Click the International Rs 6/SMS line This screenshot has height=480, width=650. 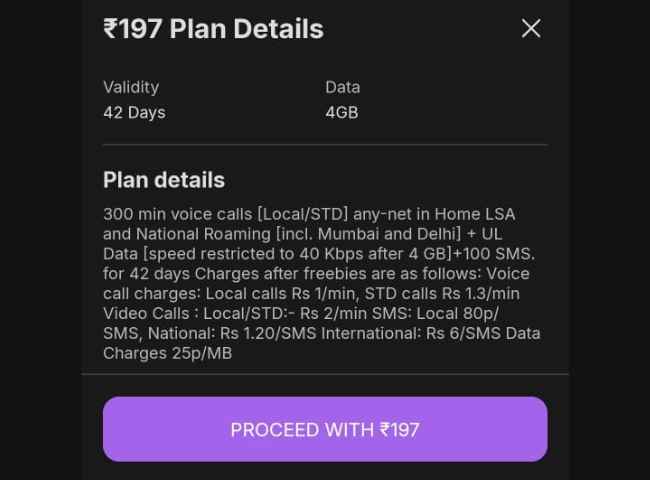[322, 333]
